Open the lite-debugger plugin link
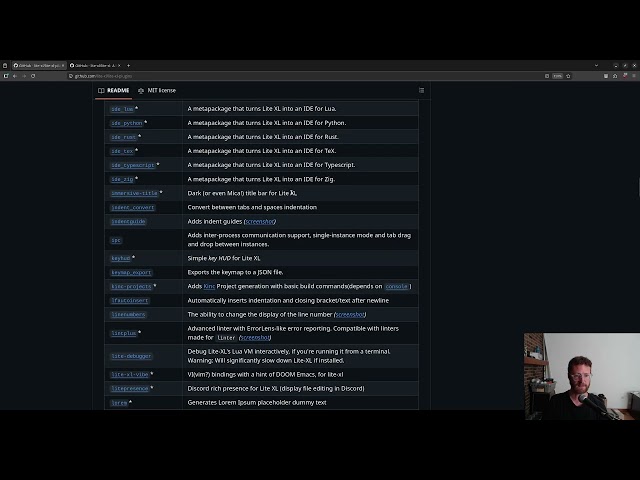640x480 pixels. [x=131, y=356]
